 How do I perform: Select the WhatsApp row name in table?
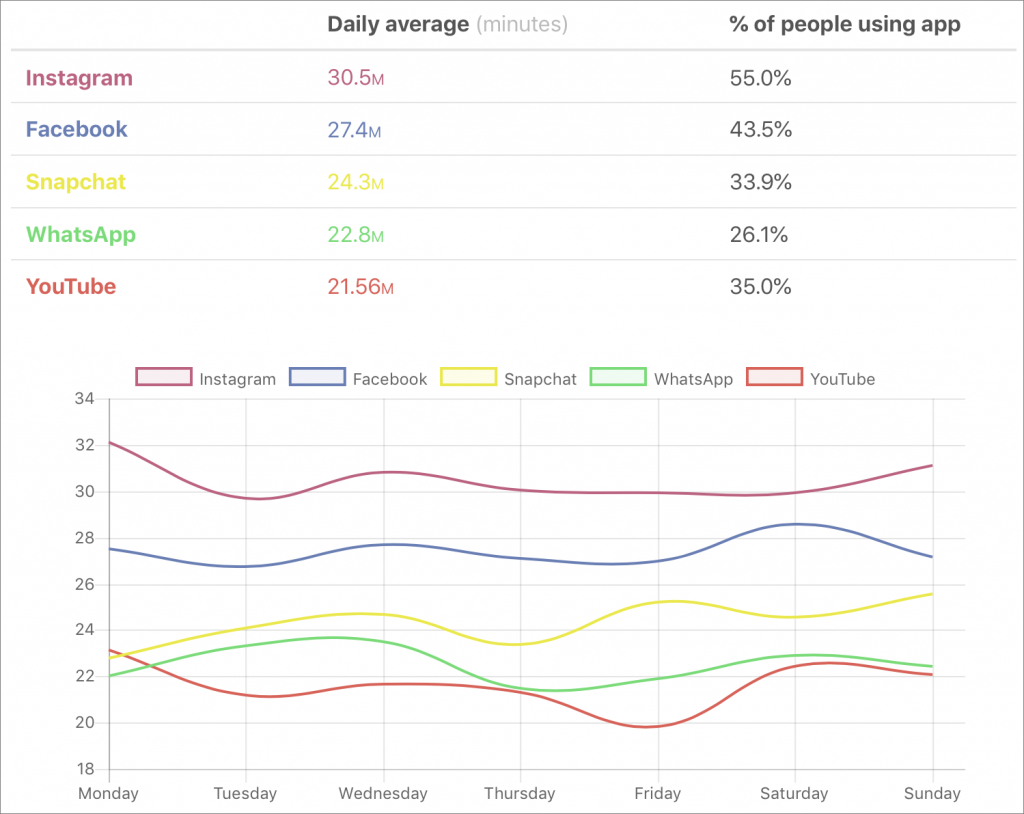click(81, 235)
